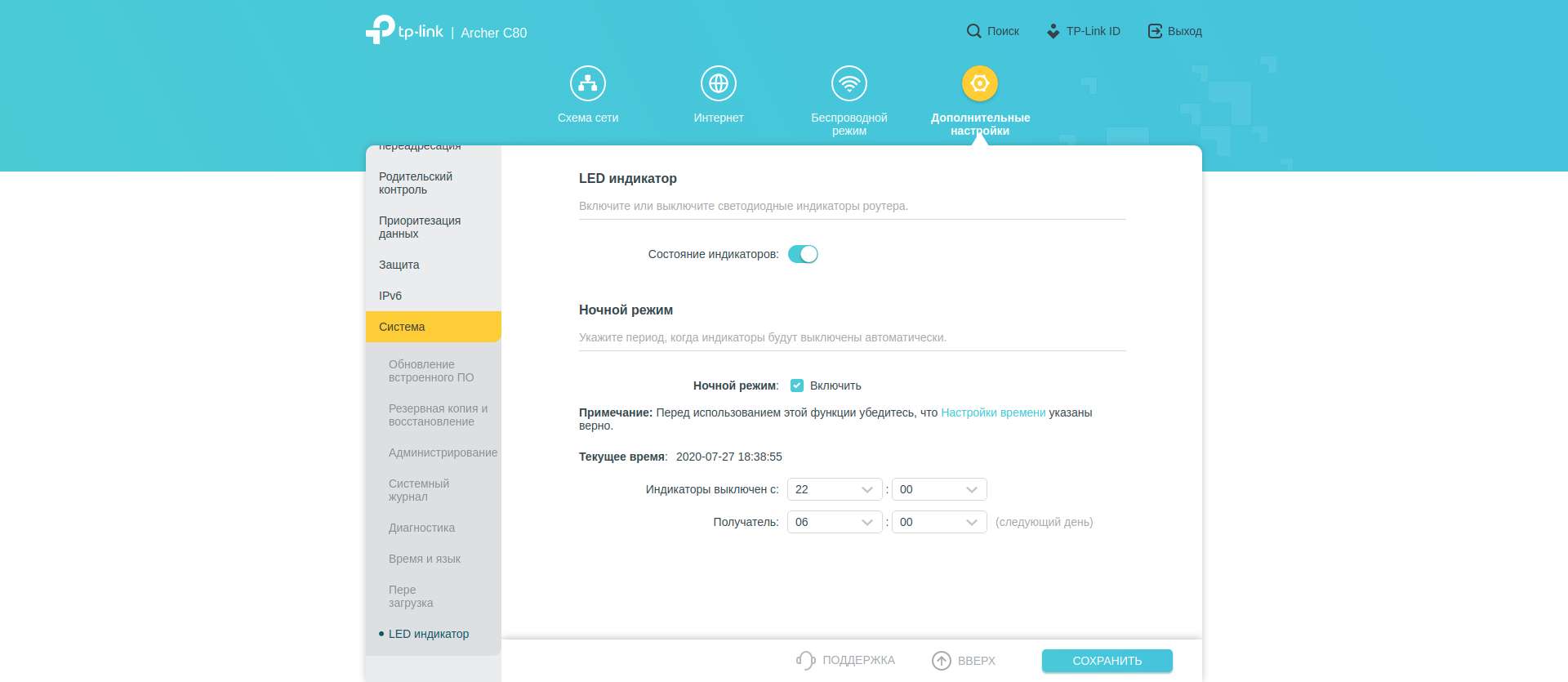This screenshot has width=1568, height=682.
Task: Open the TP-Link ID icon
Action: [x=1053, y=31]
